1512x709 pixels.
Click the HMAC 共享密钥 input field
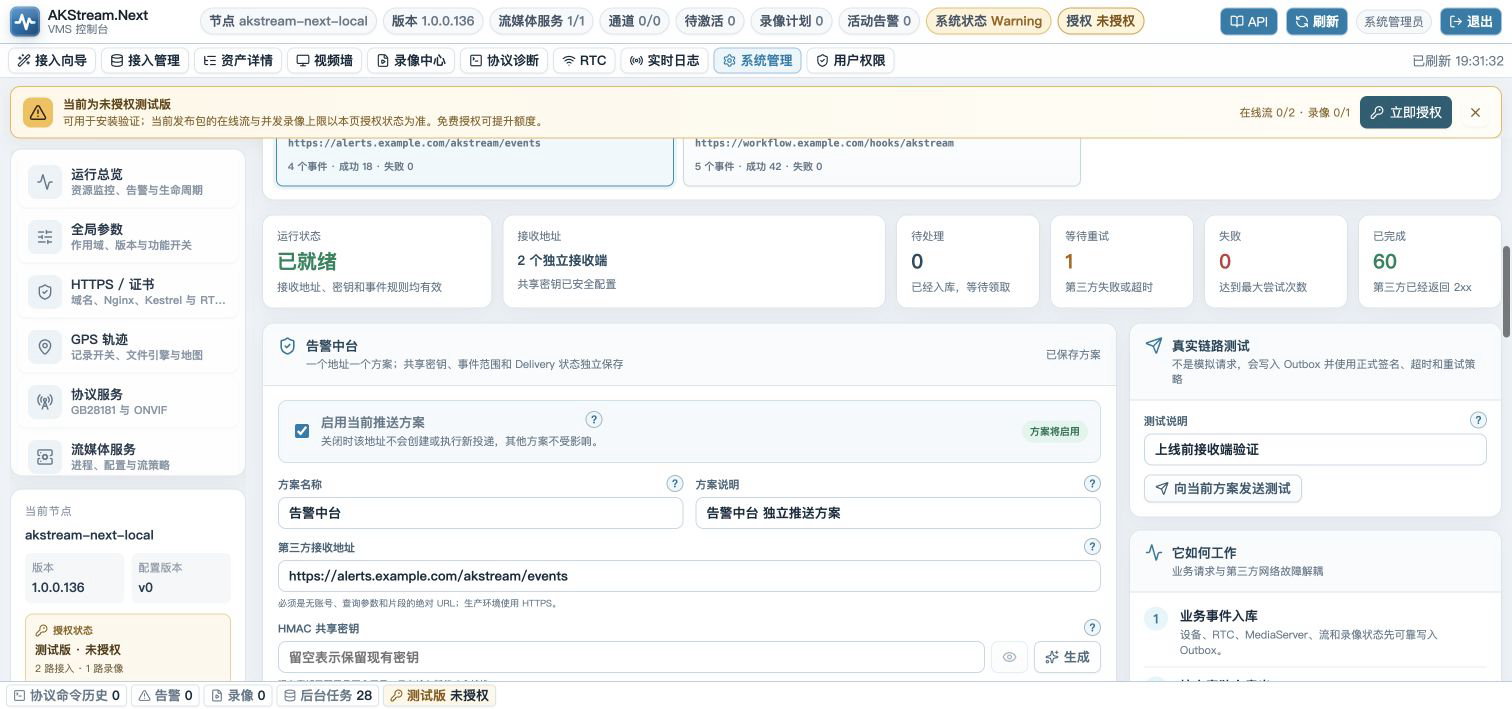pyautogui.click(x=631, y=657)
